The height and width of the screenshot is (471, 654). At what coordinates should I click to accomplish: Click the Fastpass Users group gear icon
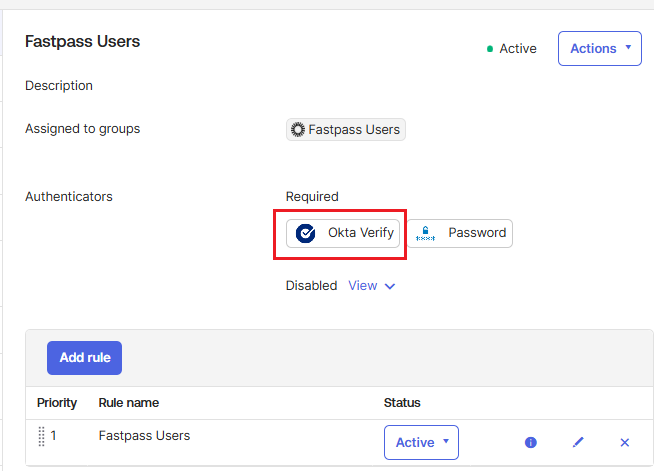point(297,129)
